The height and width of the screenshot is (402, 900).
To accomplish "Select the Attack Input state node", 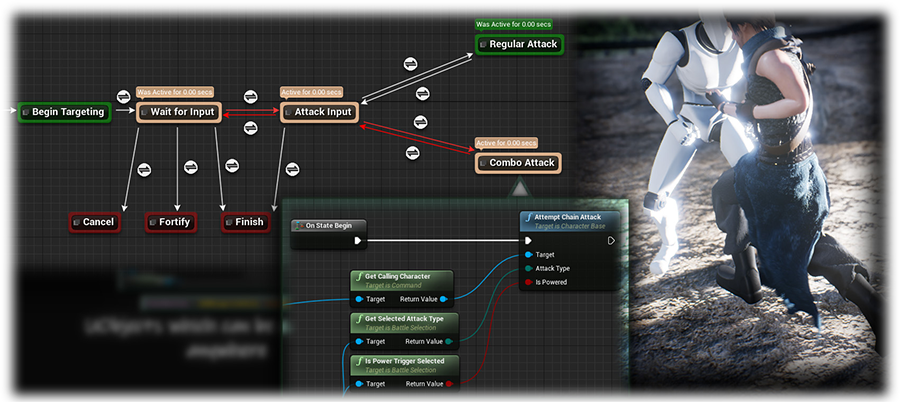I will pyautogui.click(x=319, y=112).
